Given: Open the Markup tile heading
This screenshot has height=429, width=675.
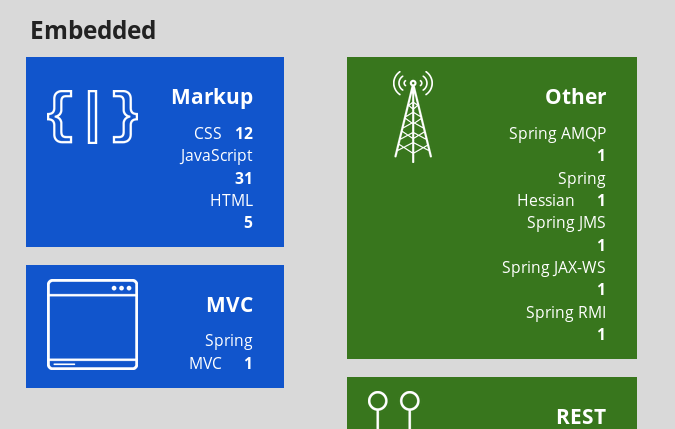Looking at the screenshot, I should click(212, 96).
